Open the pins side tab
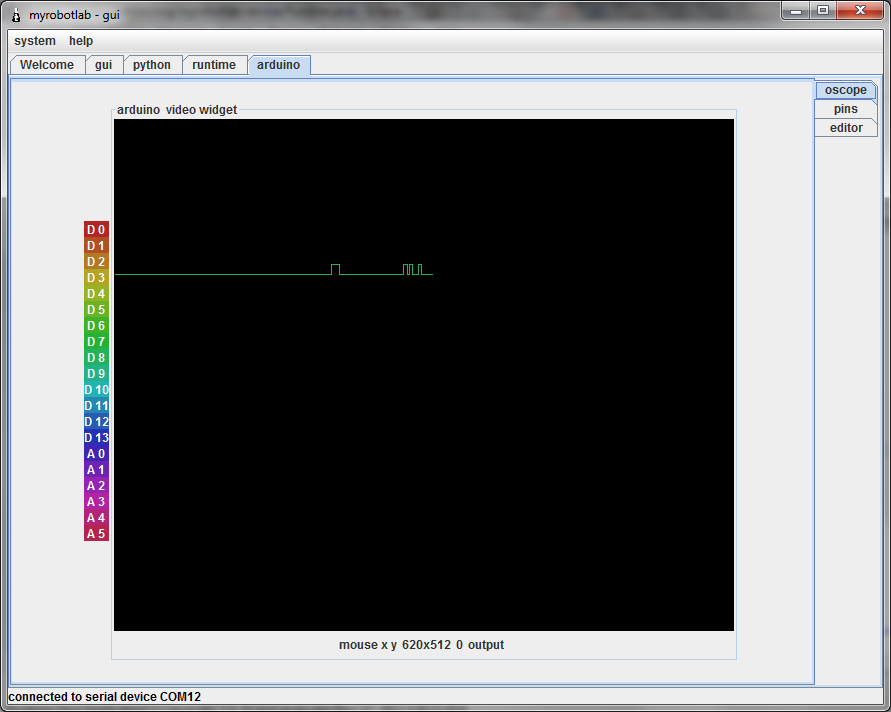Screen dimensions: 891x712 point(846,109)
